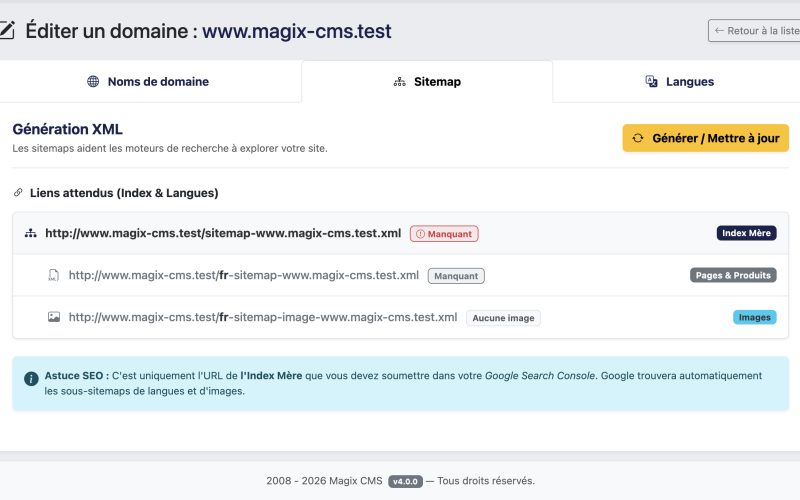This screenshot has width=800, height=500.
Task: Open the sitemap-www.magix-cms.test.xml index link
Action: point(223,233)
